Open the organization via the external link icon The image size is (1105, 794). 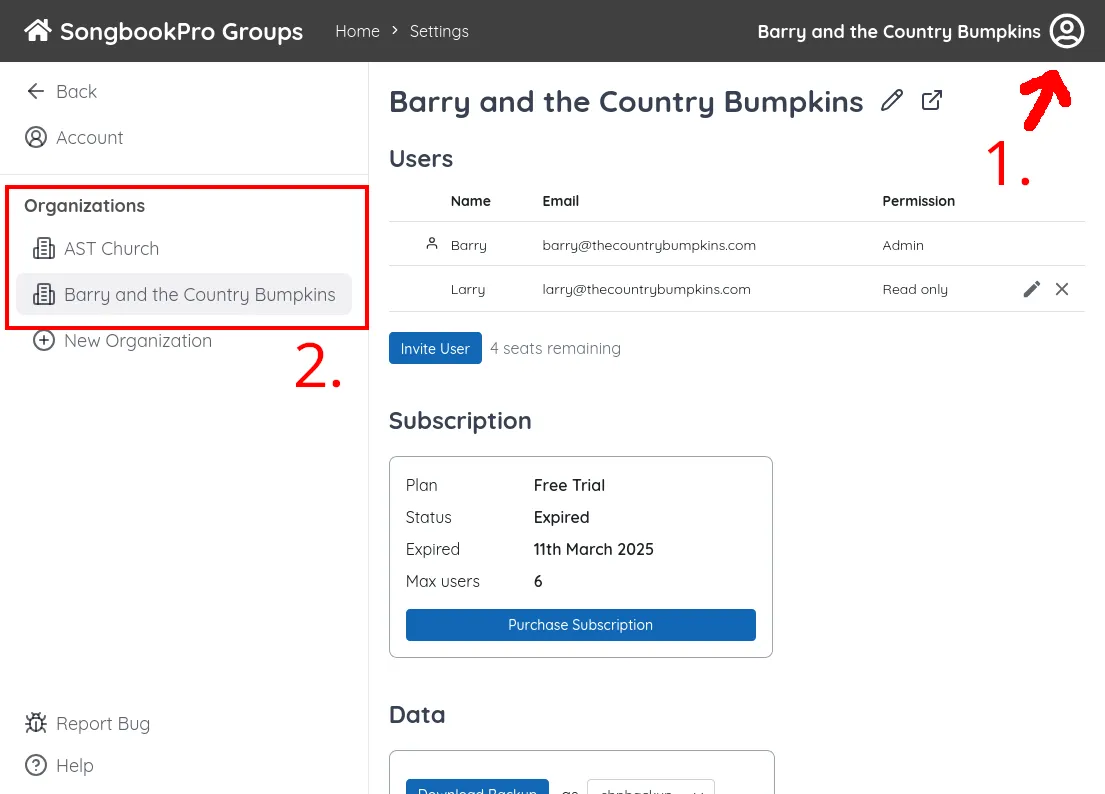[x=931, y=100]
